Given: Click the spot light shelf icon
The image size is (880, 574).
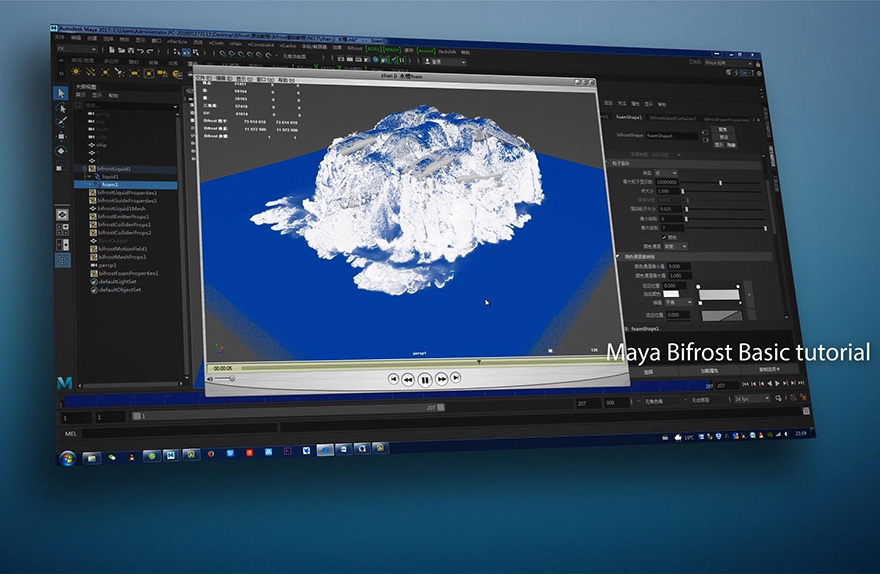Looking at the screenshot, I should click(x=119, y=72).
